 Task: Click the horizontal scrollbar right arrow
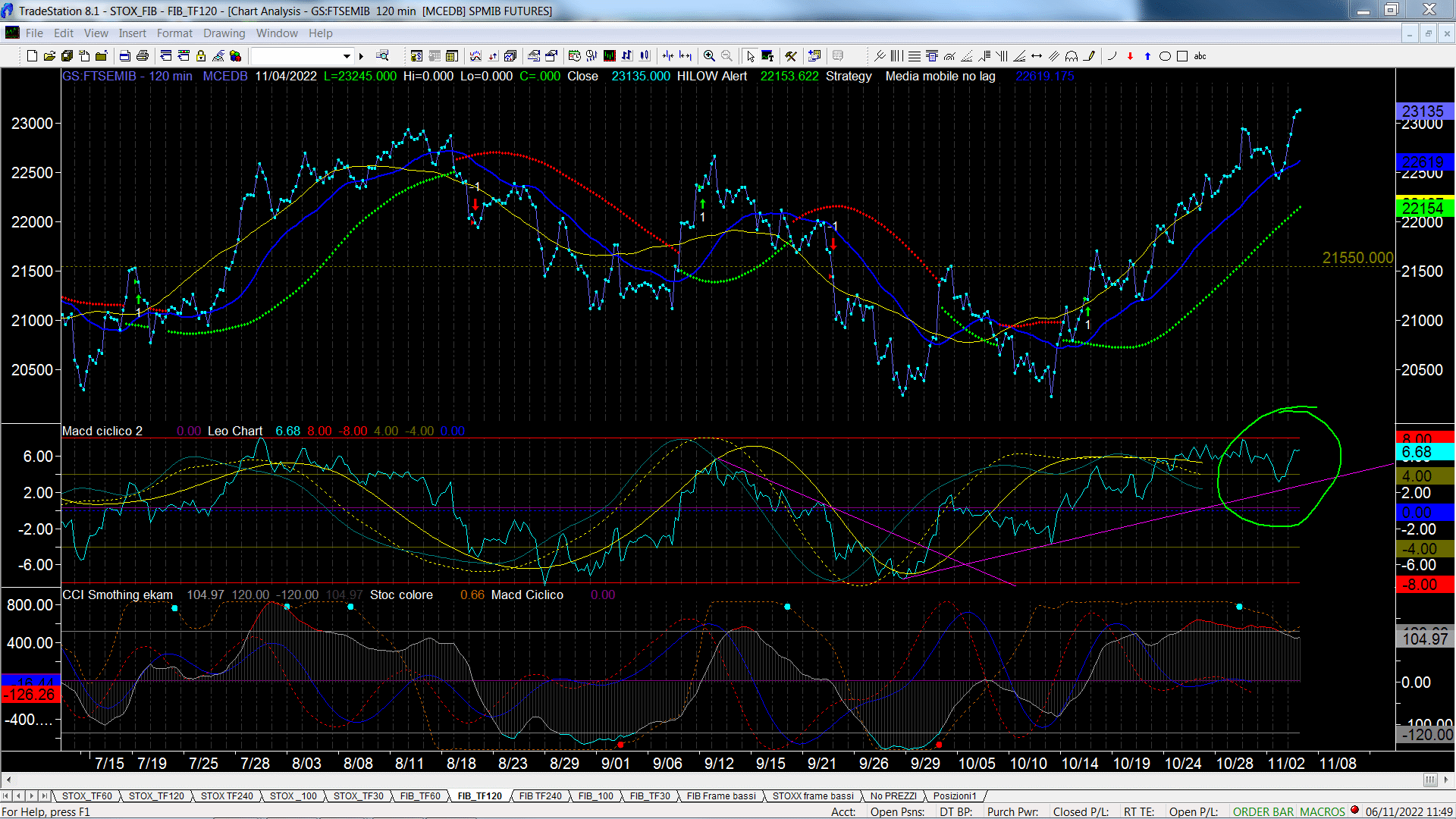pos(1447,780)
